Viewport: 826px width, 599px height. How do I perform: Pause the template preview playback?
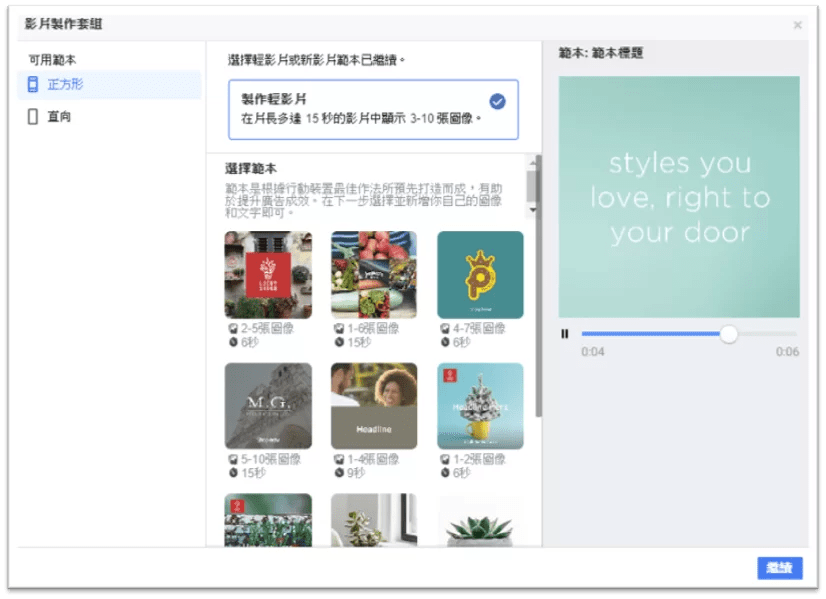click(x=565, y=333)
